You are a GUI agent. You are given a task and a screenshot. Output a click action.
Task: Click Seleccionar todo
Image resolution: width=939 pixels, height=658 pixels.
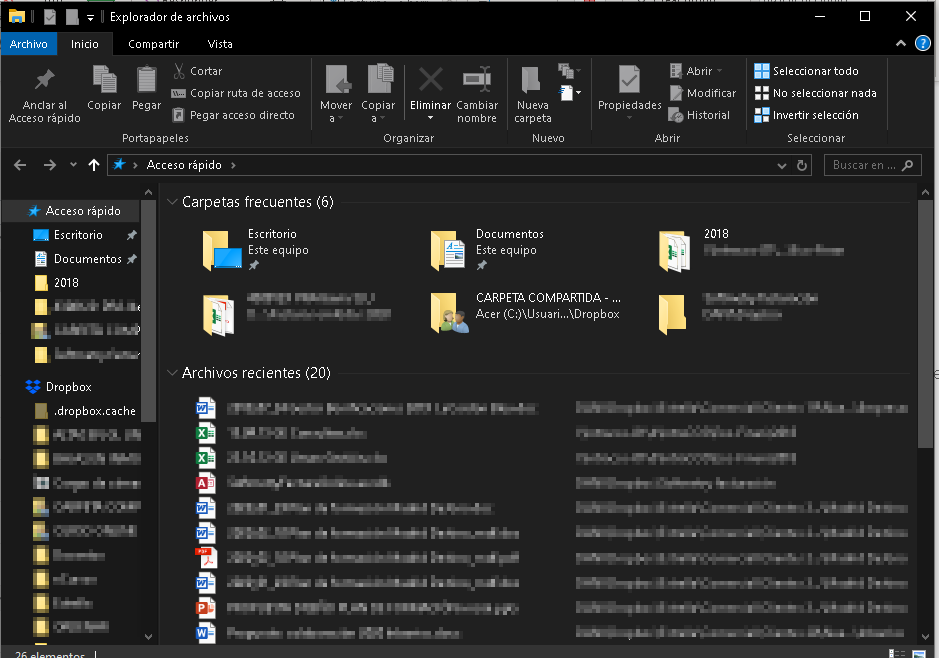[807, 71]
